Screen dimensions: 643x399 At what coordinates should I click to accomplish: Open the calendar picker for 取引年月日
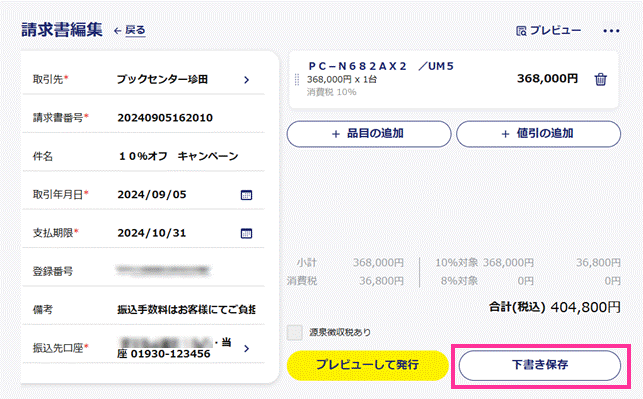pos(246,195)
